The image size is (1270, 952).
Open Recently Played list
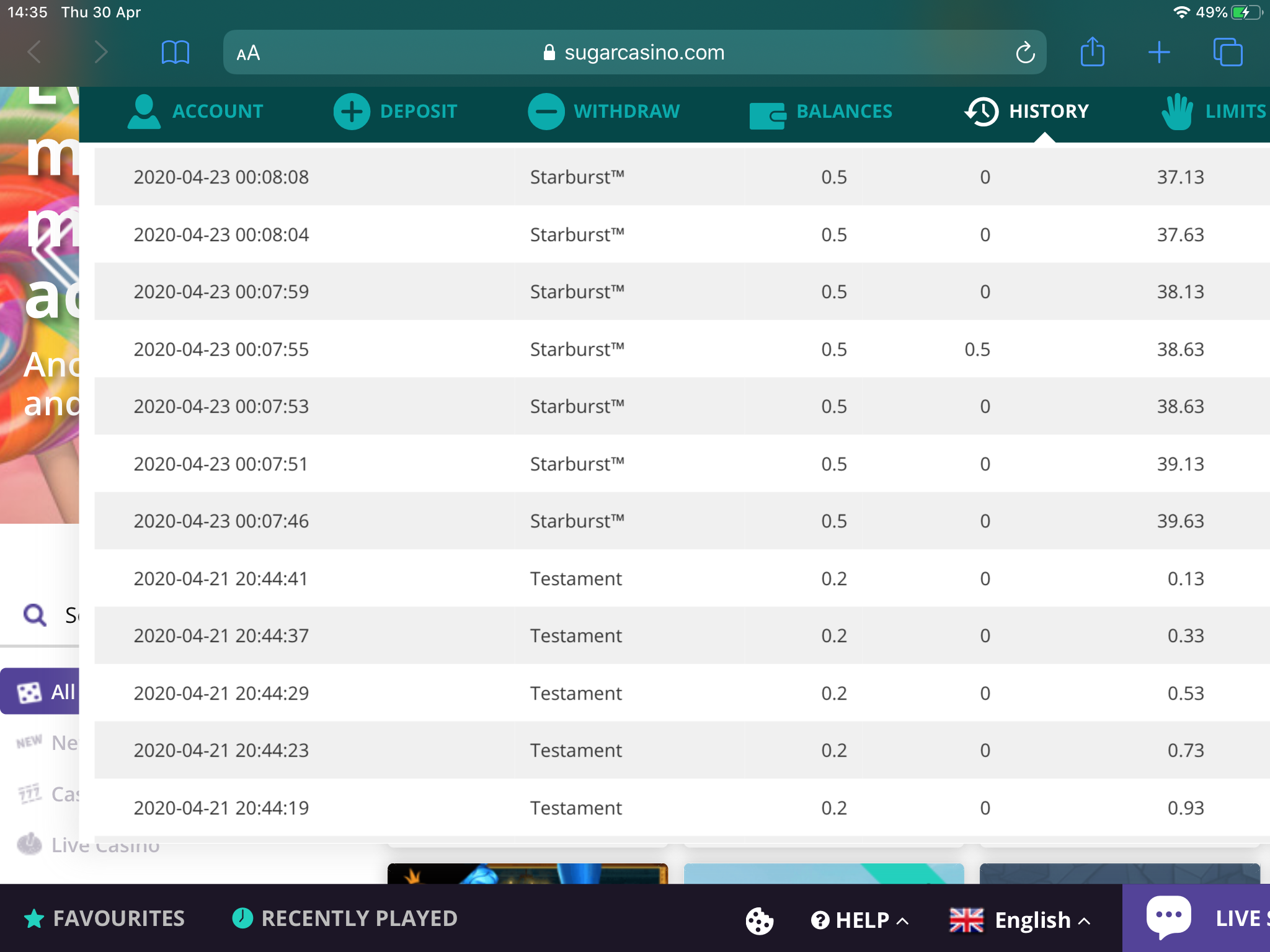(x=345, y=919)
